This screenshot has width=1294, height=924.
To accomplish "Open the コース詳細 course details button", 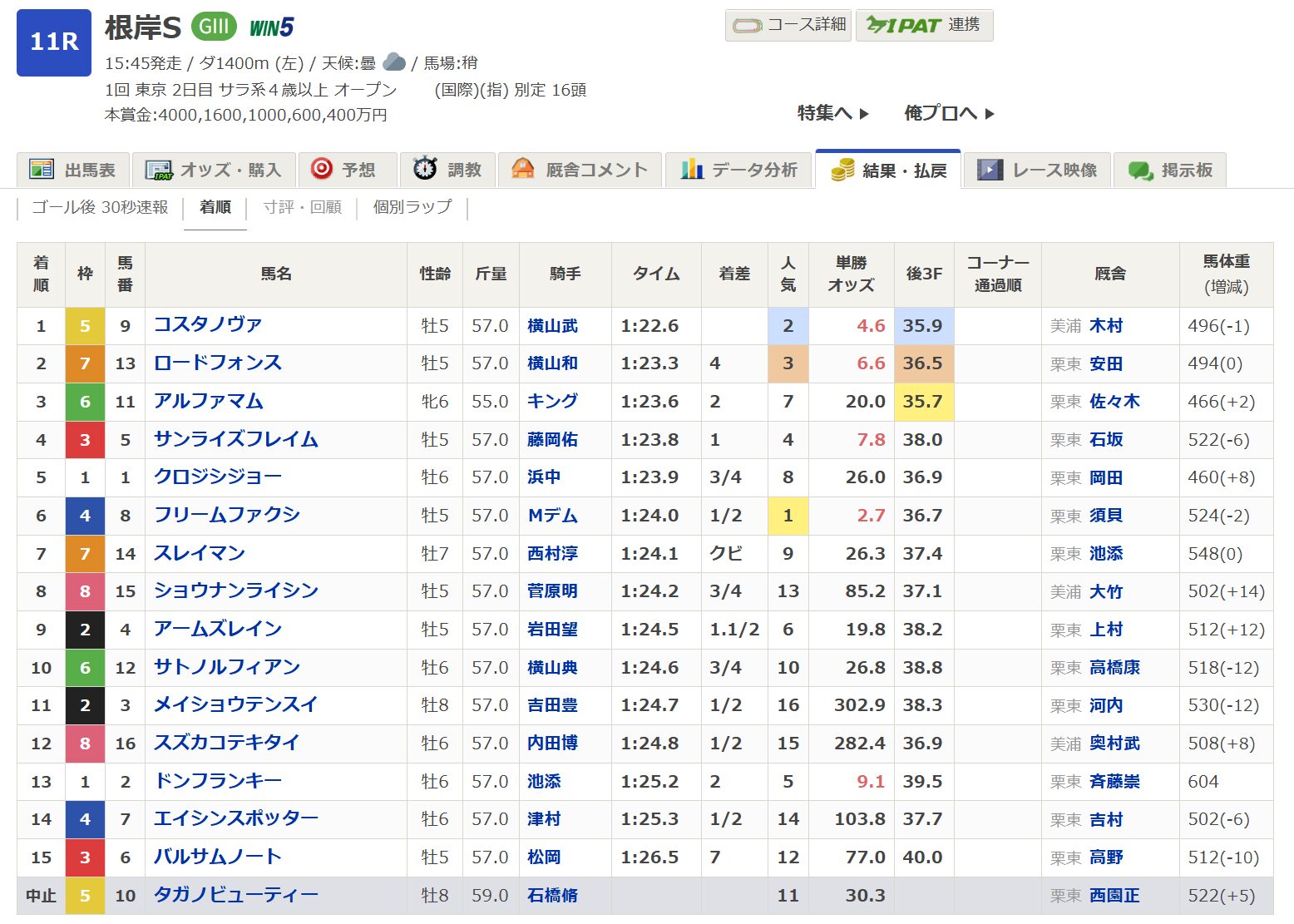I will point(788,25).
